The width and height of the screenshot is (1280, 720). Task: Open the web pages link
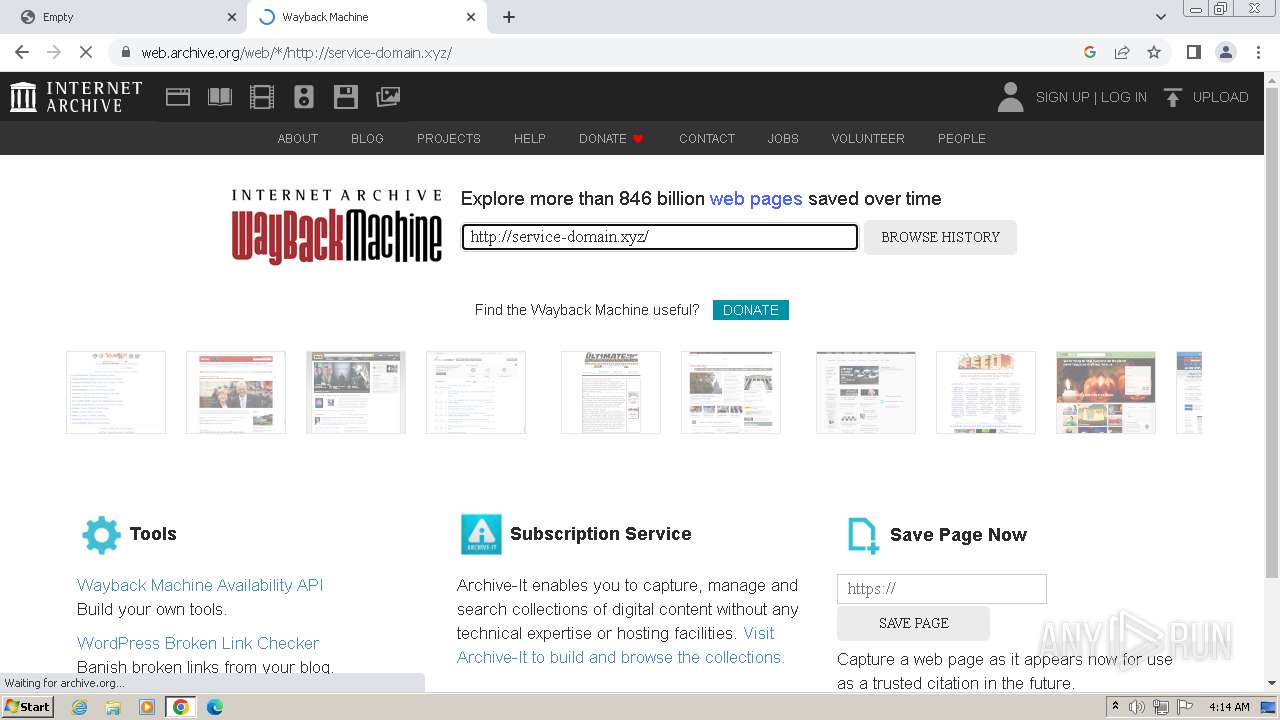click(x=756, y=198)
